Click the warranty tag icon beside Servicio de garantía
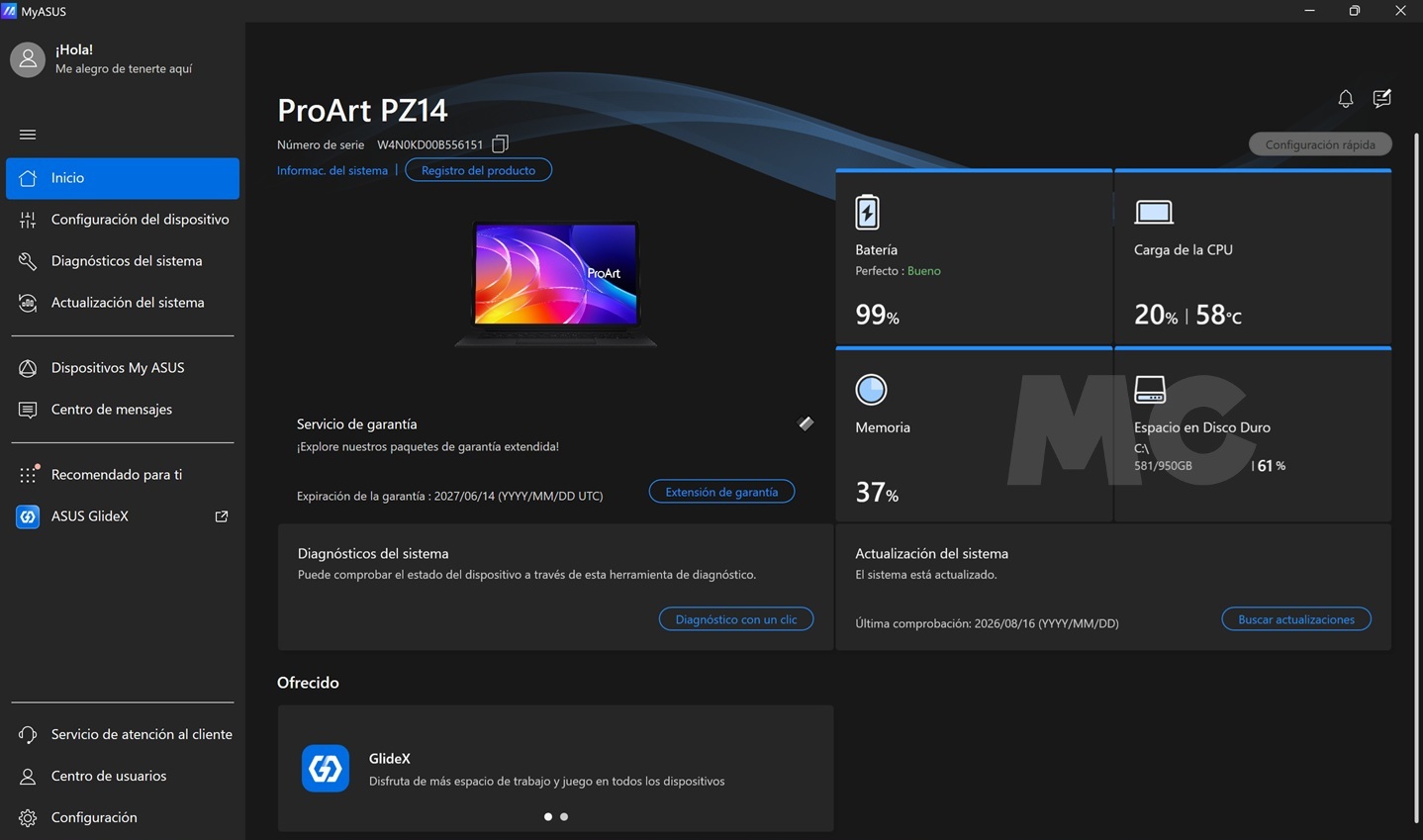Screen dimensions: 1423x840 click(x=806, y=423)
